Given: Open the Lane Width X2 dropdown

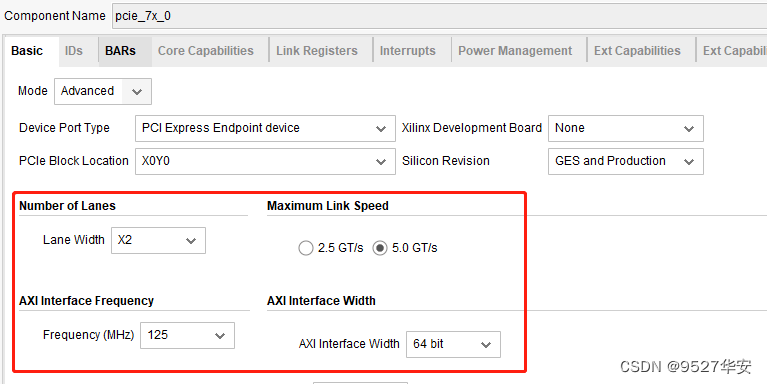Looking at the screenshot, I should coord(158,240).
